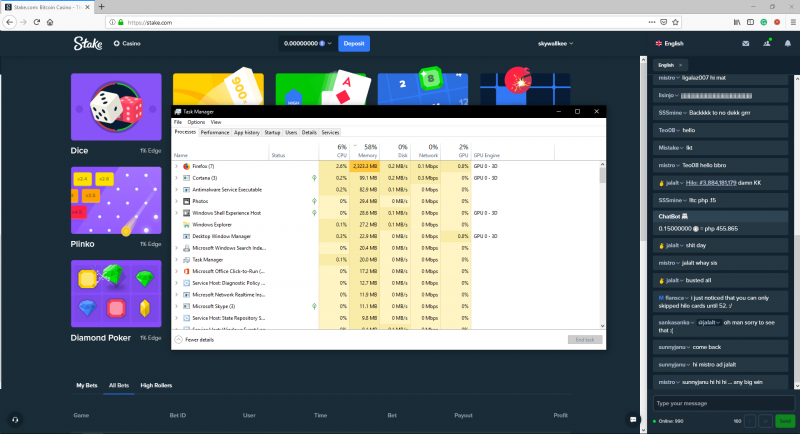Open live support headset icon
This screenshot has height=434, width=800.
[x=15, y=419]
